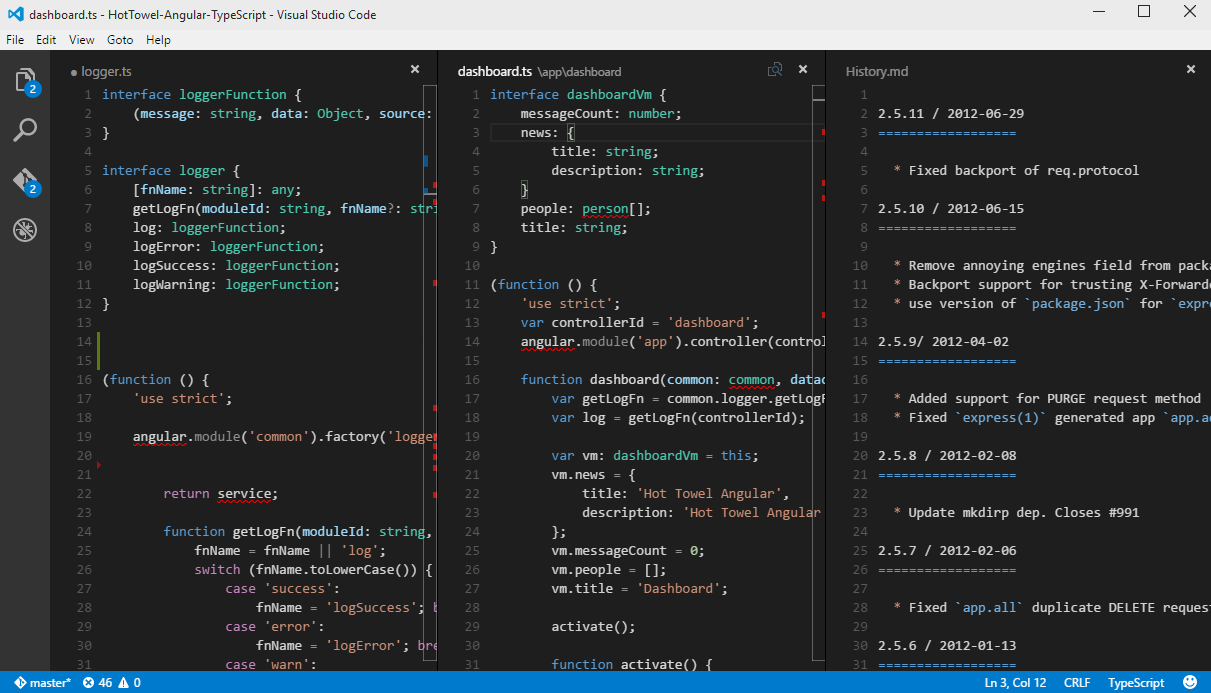The width and height of the screenshot is (1211, 693).
Task: Close the History.md editor
Action: pos(1190,70)
